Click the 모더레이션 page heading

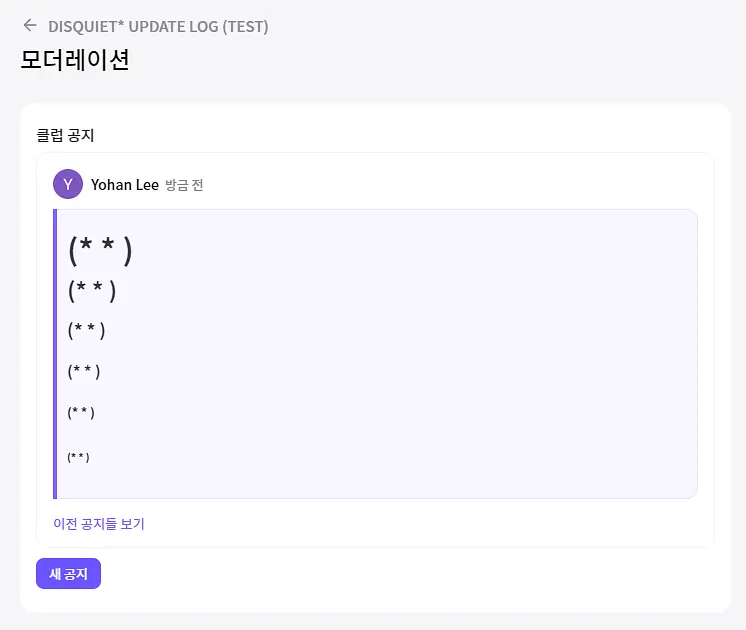tap(75, 60)
